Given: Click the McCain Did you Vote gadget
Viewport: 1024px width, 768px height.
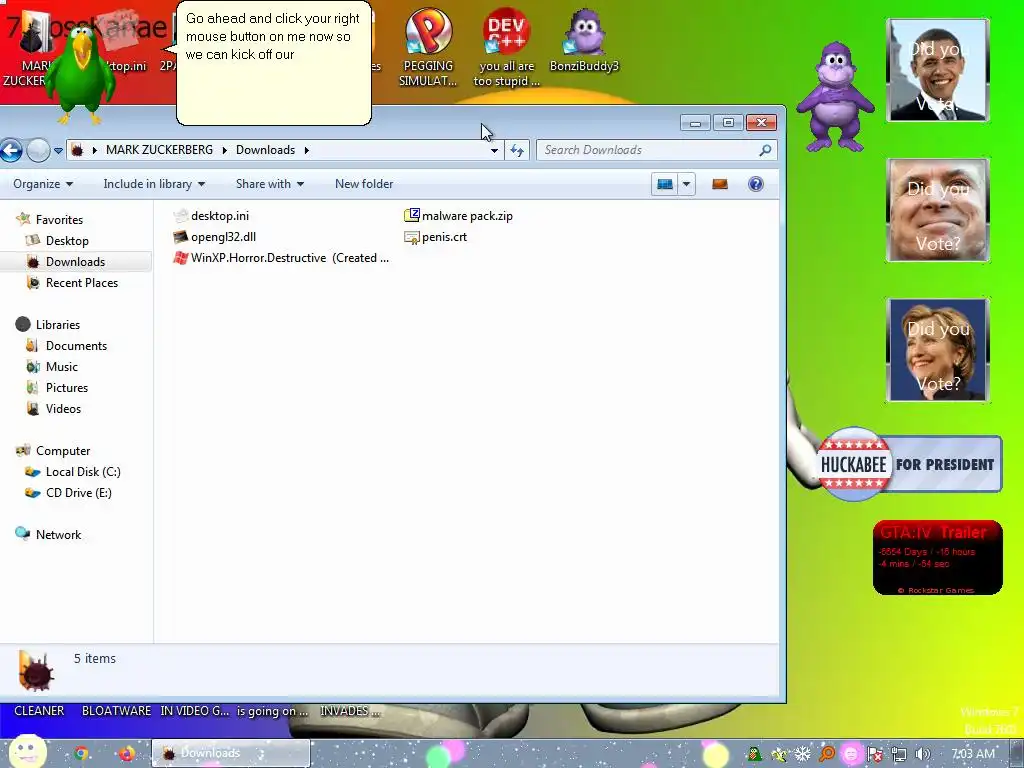Looking at the screenshot, I should click(x=938, y=210).
